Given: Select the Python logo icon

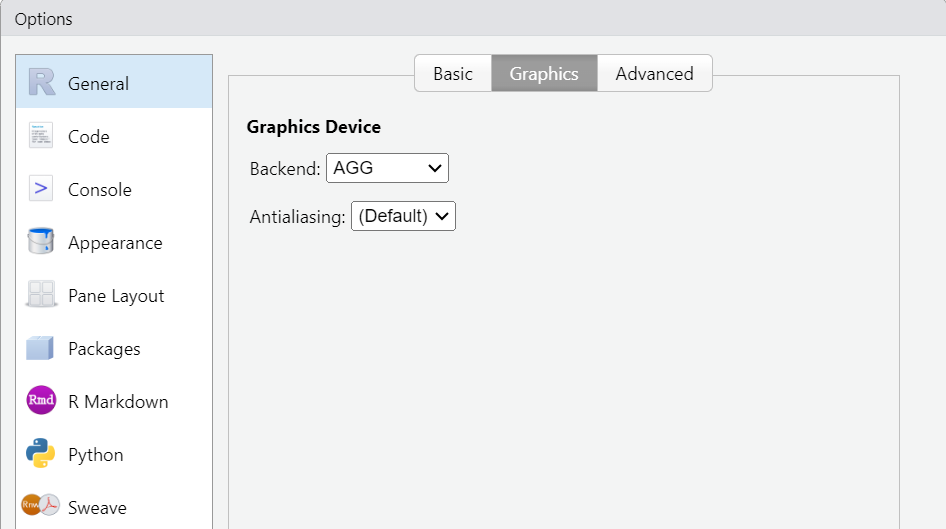Looking at the screenshot, I should pos(40,453).
